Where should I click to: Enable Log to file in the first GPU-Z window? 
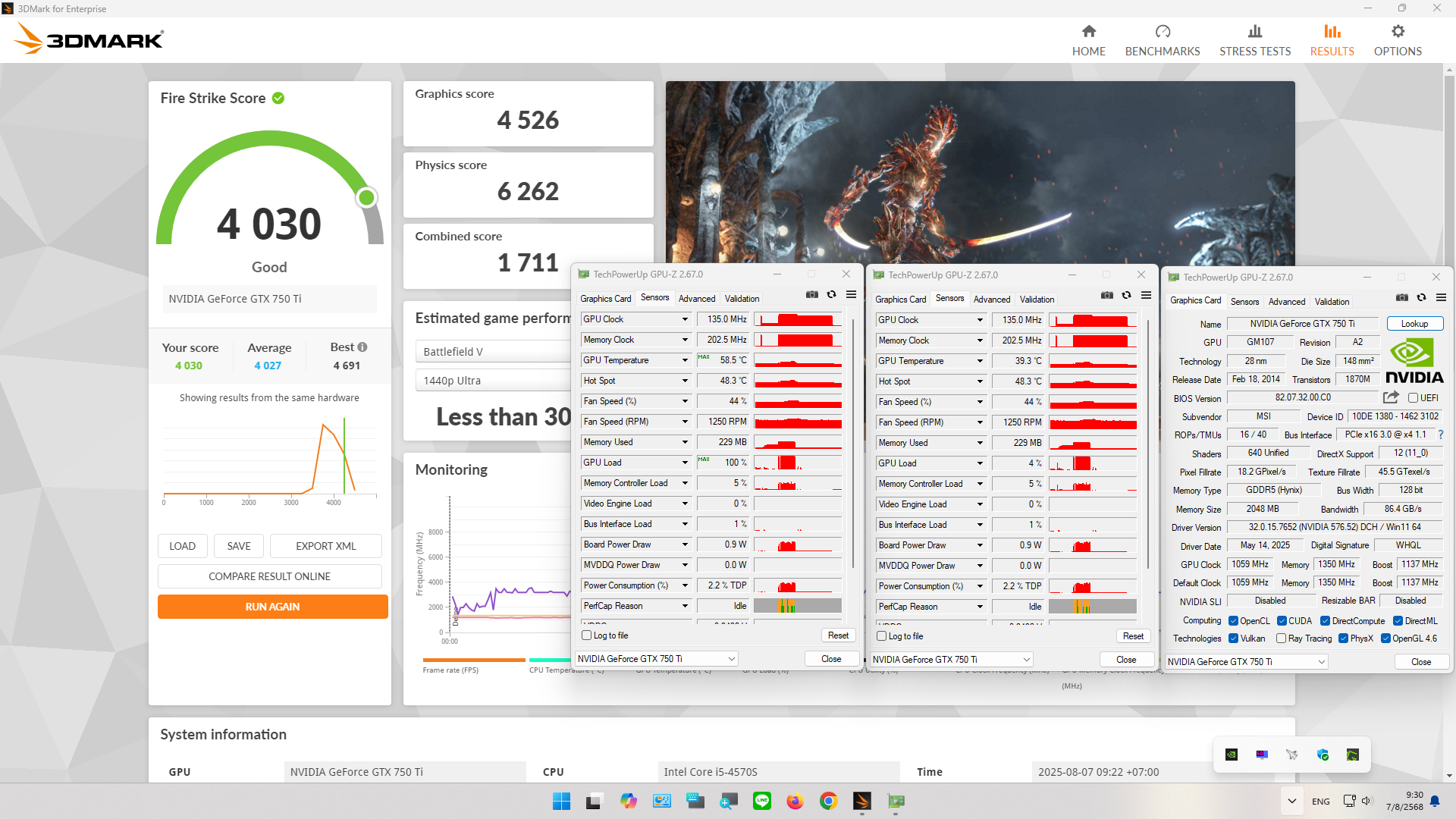pos(586,635)
